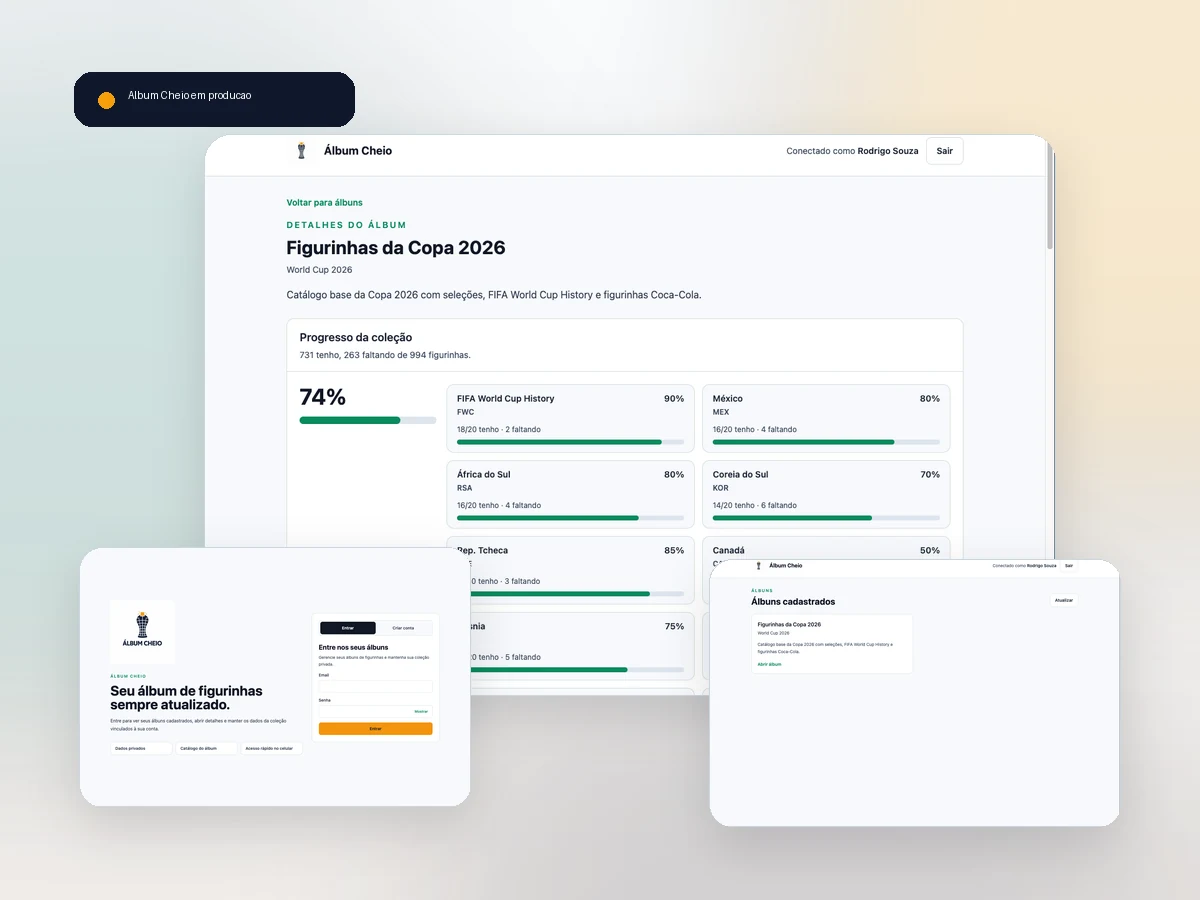The height and width of the screenshot is (900, 1200).
Task: Open album via Abrir álbum link
Action: point(769,664)
